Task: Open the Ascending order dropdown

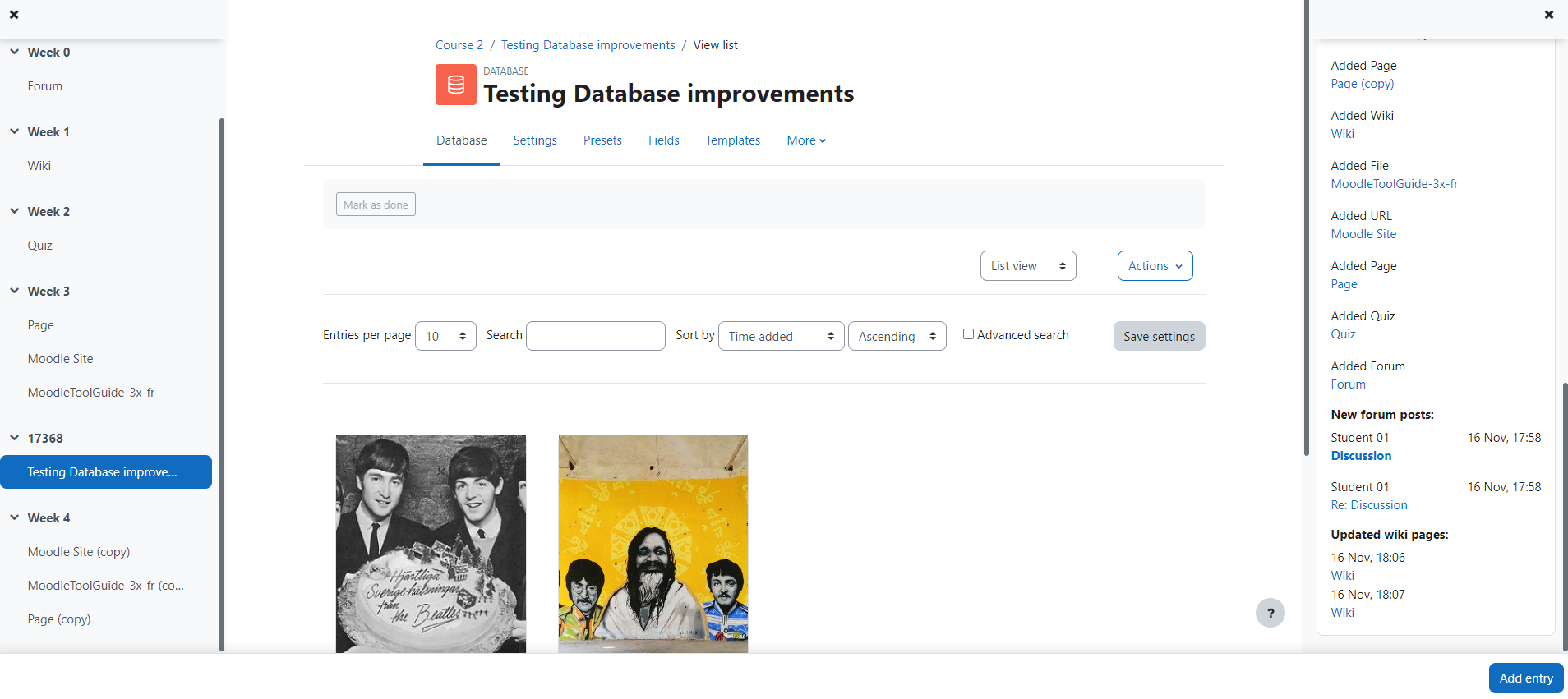Action: (897, 336)
